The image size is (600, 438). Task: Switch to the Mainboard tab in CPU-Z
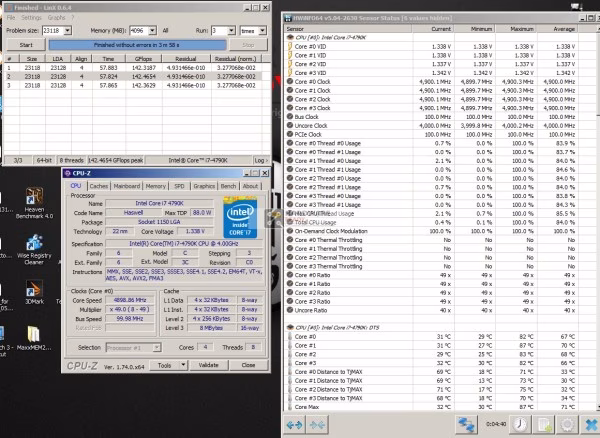[x=127, y=186]
